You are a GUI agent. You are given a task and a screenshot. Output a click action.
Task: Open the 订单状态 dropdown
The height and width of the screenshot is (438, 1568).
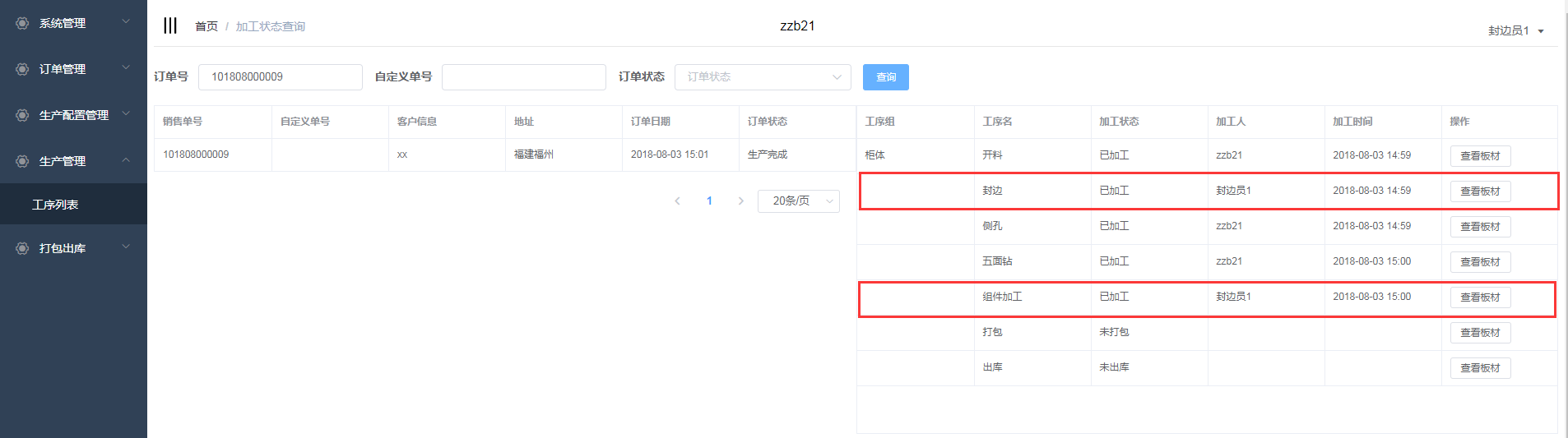point(762,77)
